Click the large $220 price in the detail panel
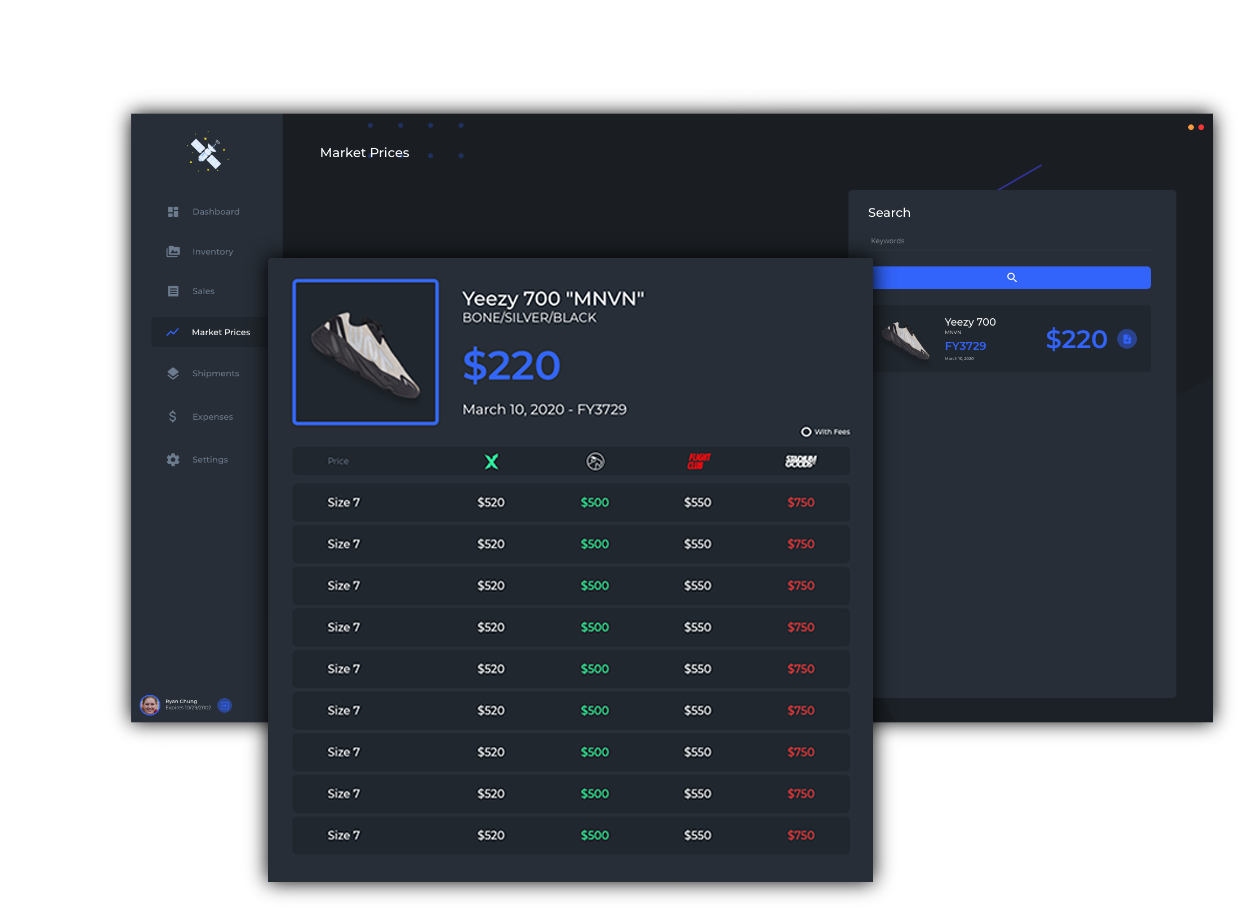 tap(511, 365)
